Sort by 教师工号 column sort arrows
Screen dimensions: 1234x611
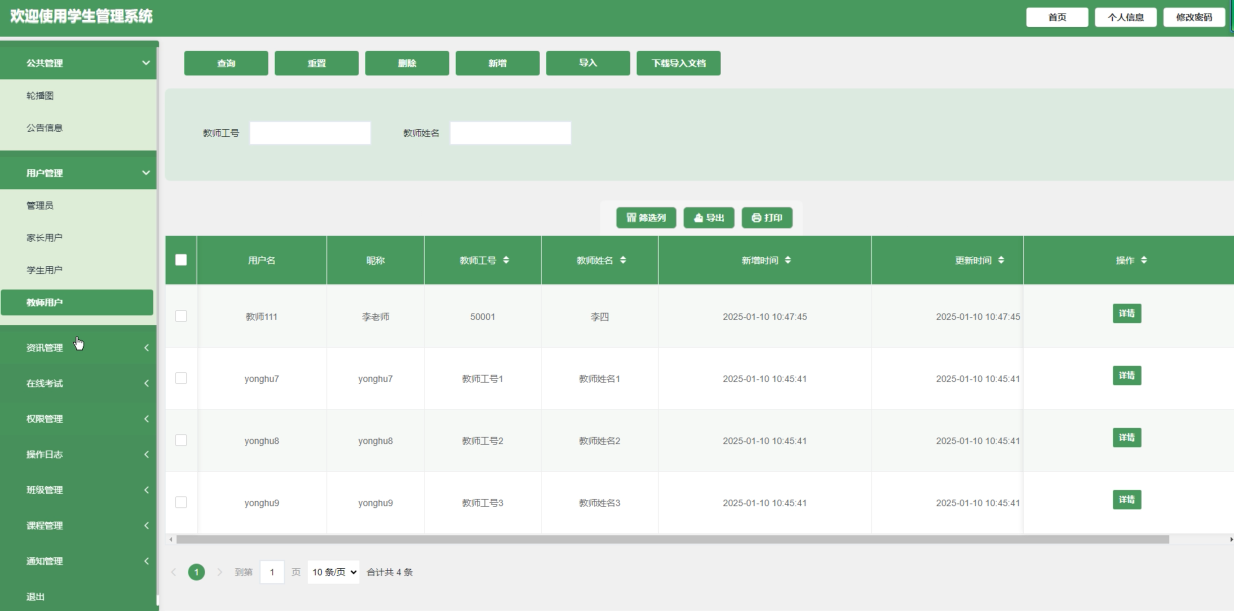point(506,260)
